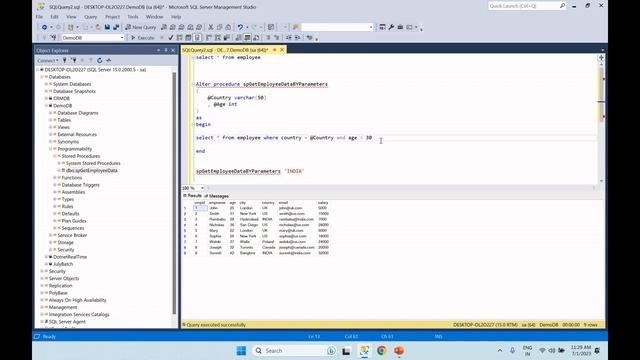This screenshot has width=640, height=360.
Task: Click the wrench Properties icon in toolbar
Action: coord(391,27)
